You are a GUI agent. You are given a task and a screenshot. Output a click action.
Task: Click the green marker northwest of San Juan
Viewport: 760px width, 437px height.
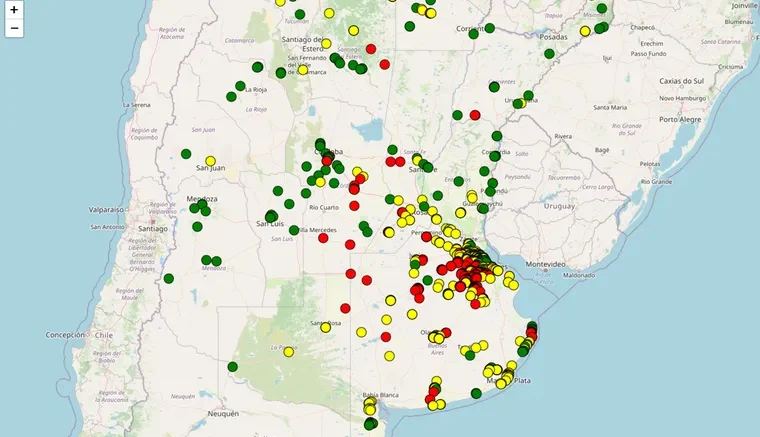[186, 154]
